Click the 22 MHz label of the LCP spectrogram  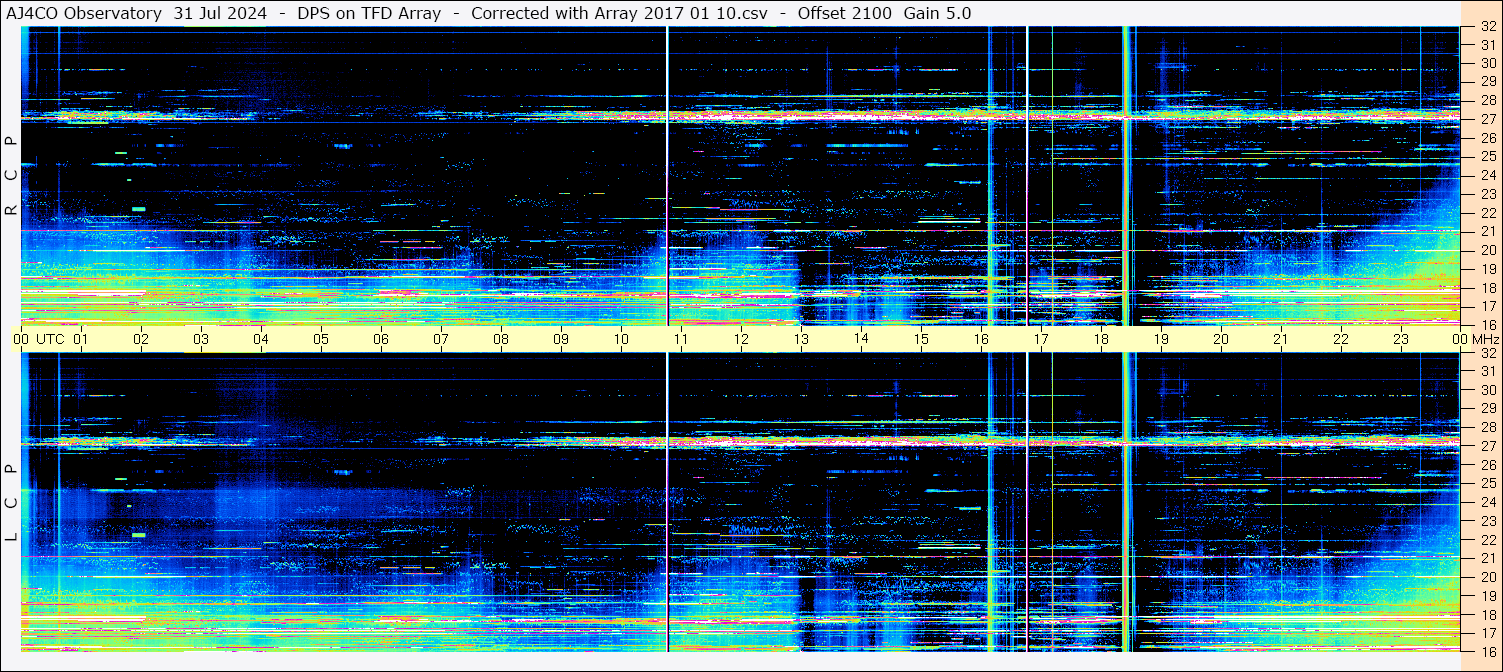[1487, 540]
